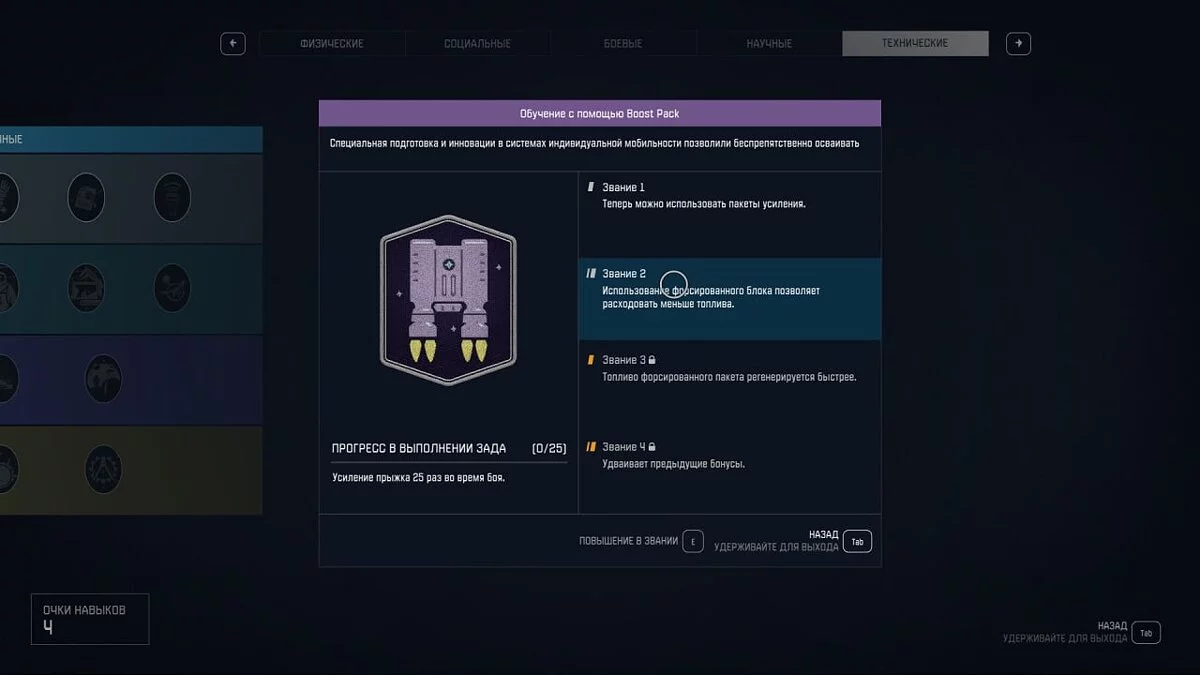Click Tab key icon inside skill panel
Screen dimensions: 1200x675
857,541
